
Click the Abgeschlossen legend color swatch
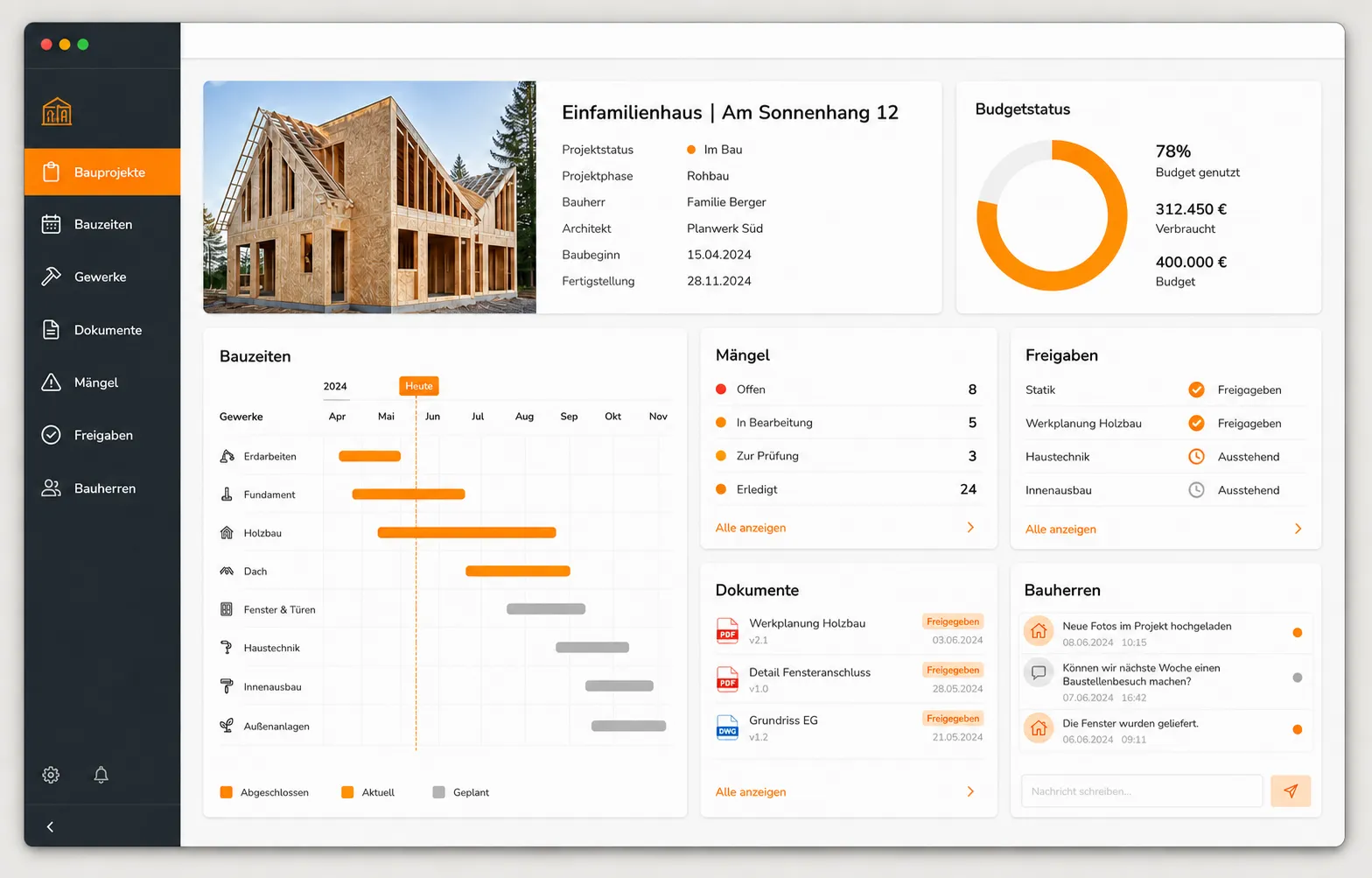tap(226, 792)
